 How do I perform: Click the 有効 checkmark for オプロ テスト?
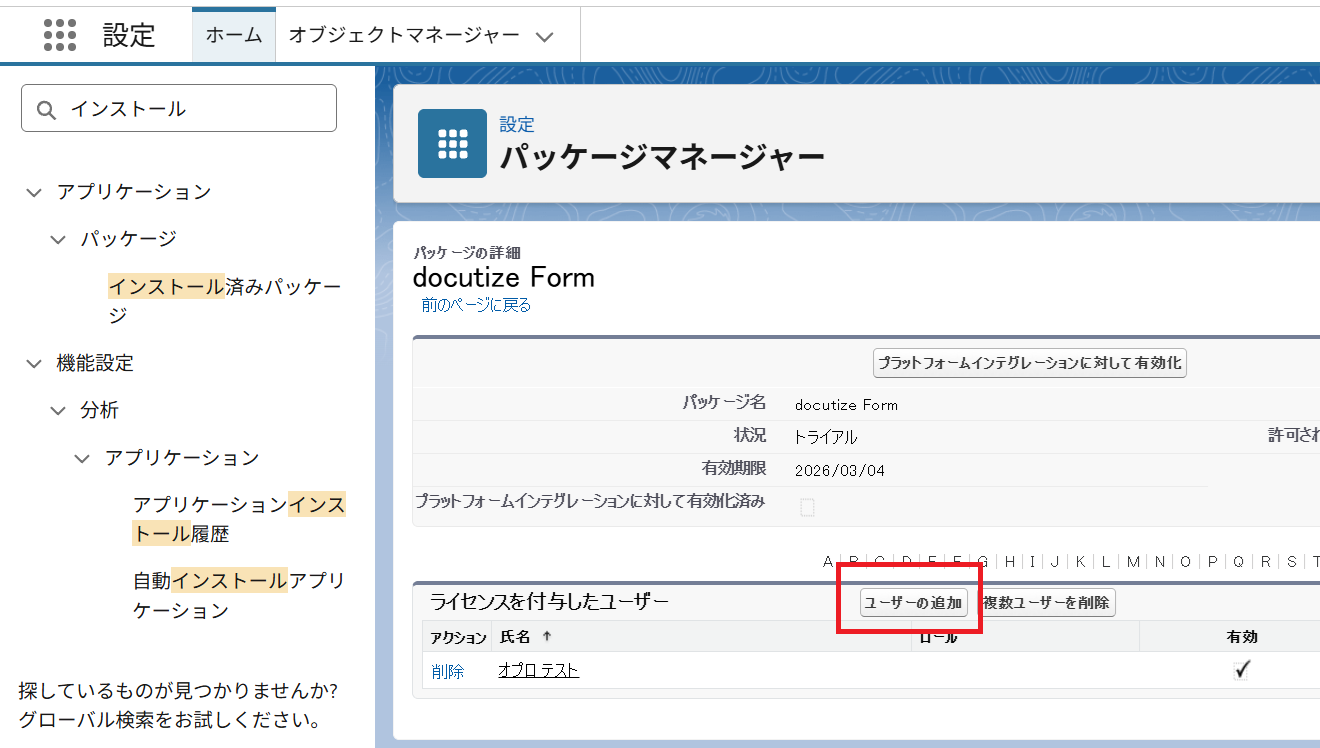coord(1241,670)
